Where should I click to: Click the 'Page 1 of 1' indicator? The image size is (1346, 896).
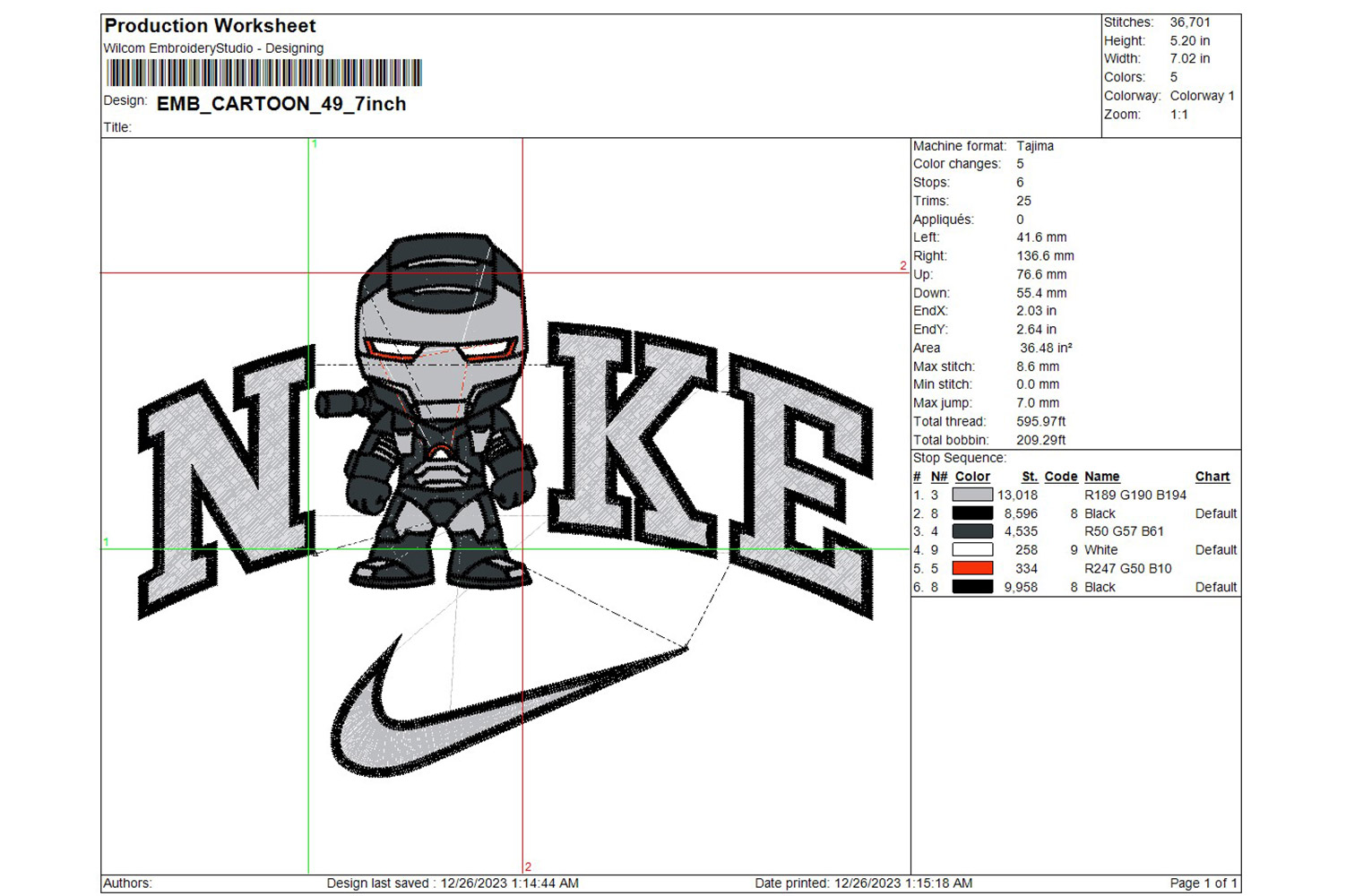(1204, 883)
